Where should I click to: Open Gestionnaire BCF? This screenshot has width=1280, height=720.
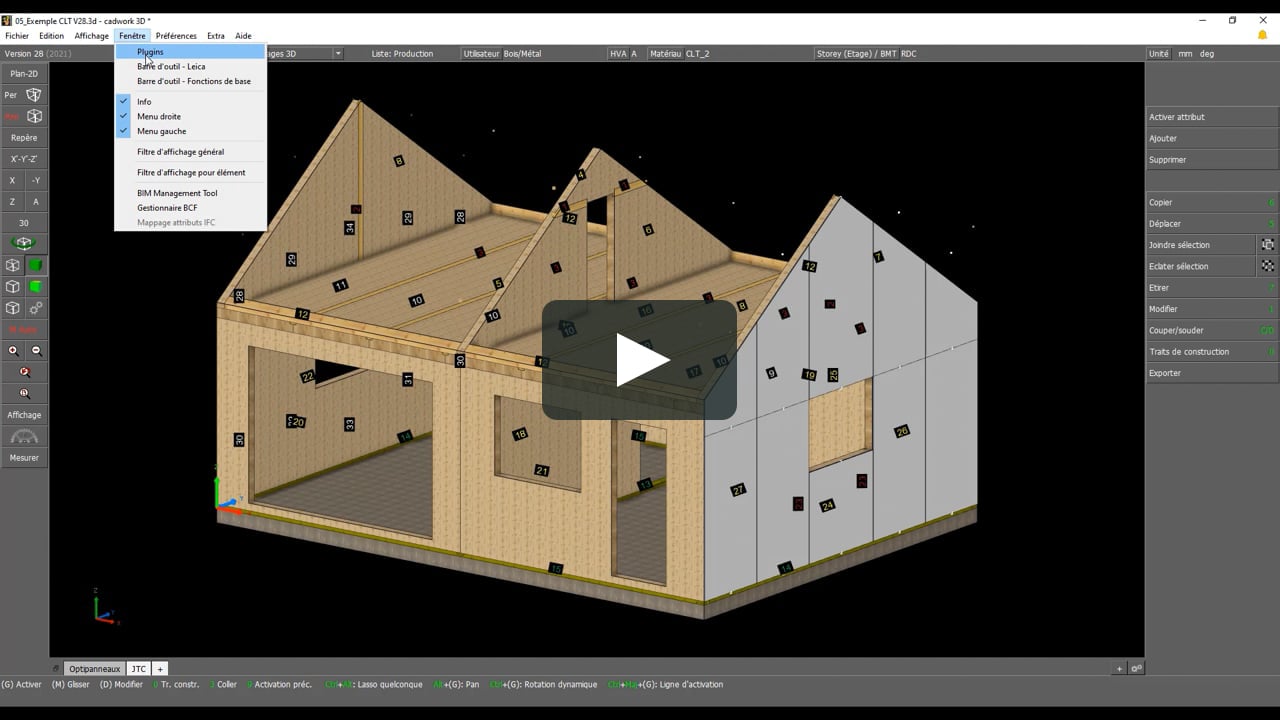coord(191,208)
